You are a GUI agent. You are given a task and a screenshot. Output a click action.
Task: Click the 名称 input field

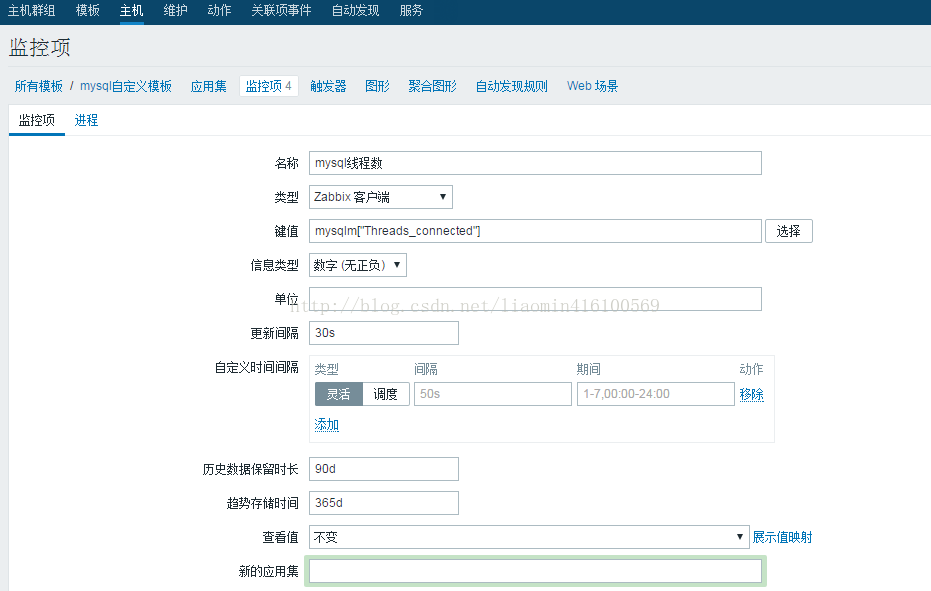click(x=535, y=163)
